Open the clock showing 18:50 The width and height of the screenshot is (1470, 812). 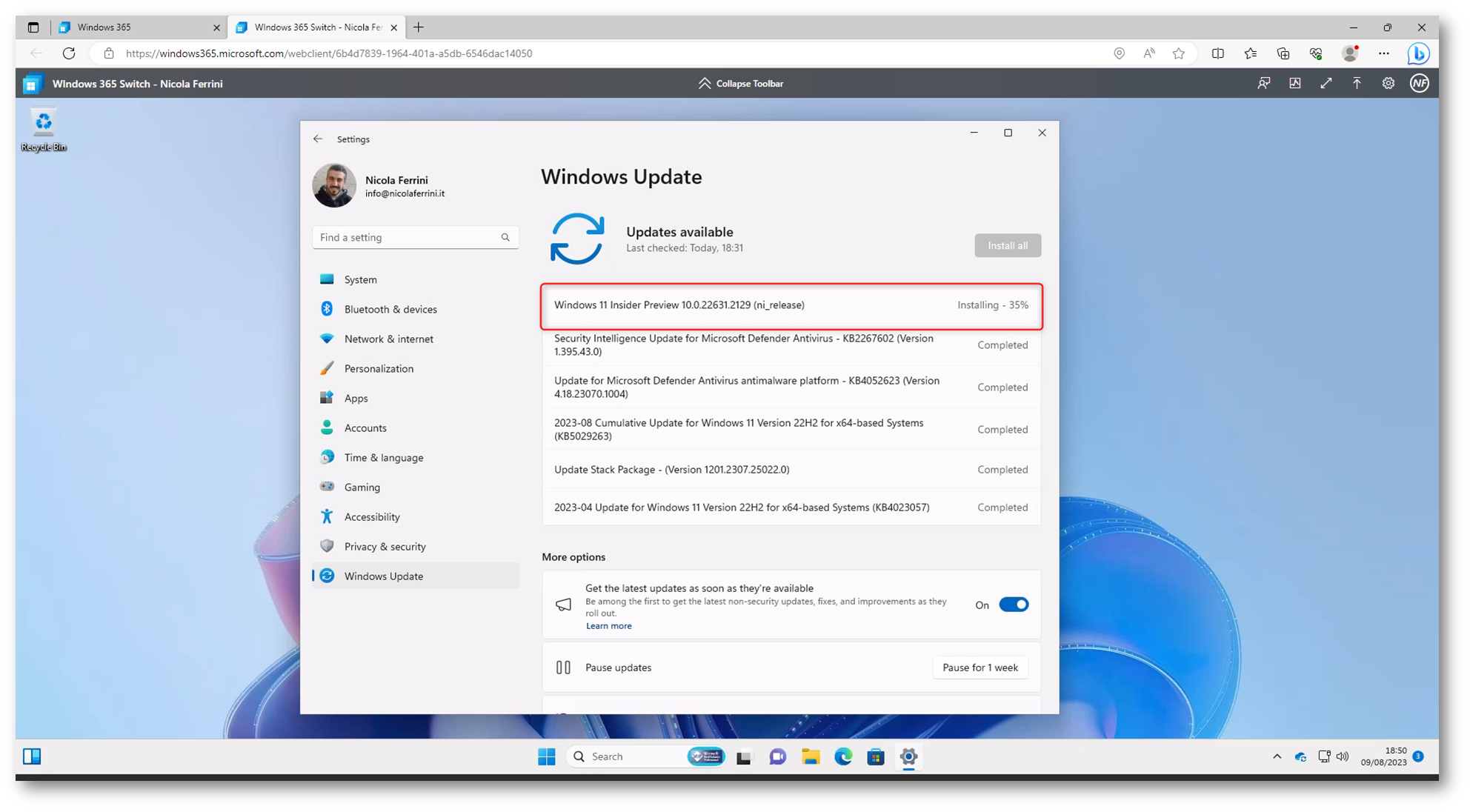[x=1383, y=756]
